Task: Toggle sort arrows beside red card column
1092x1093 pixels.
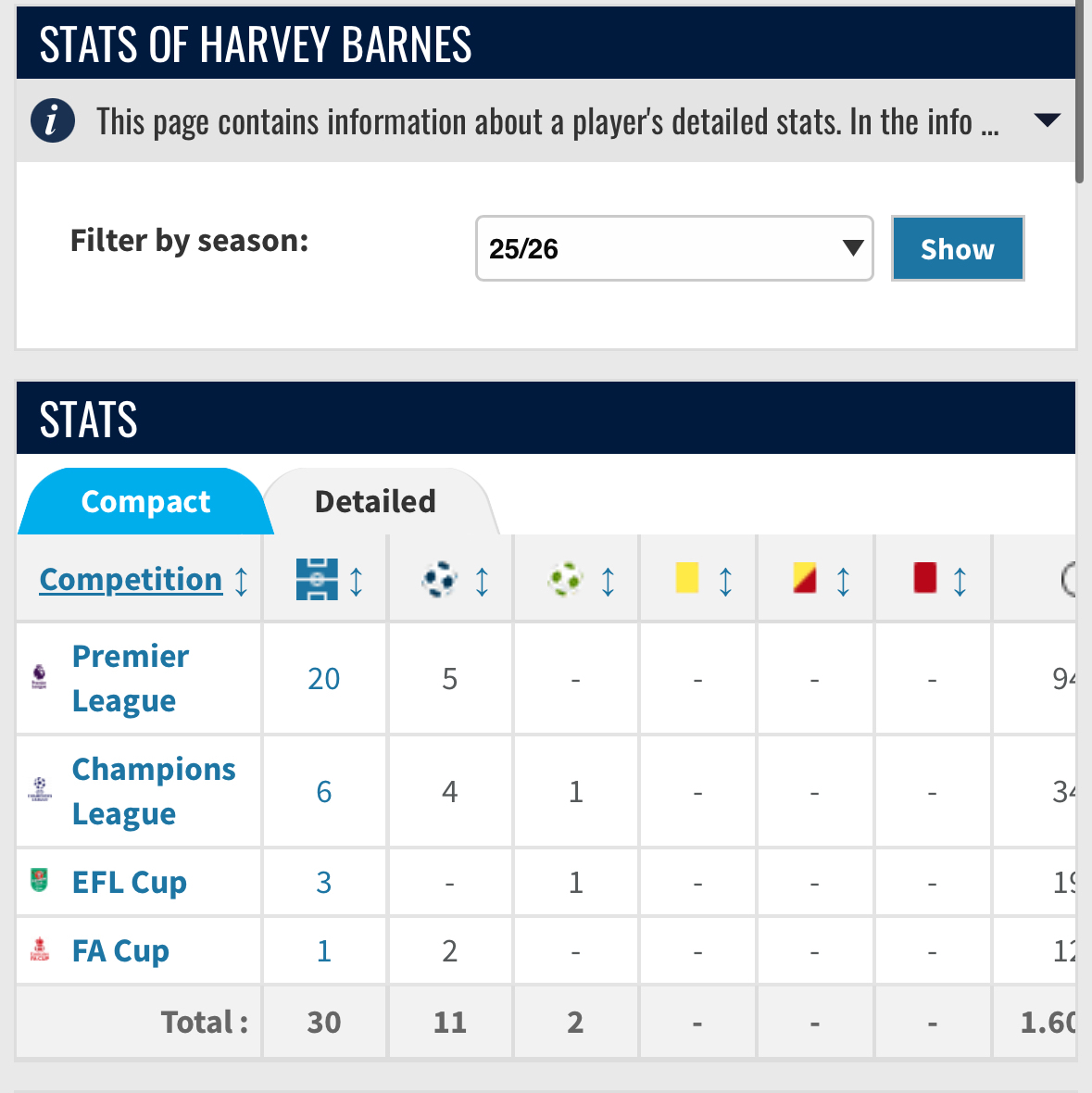Action: (960, 581)
